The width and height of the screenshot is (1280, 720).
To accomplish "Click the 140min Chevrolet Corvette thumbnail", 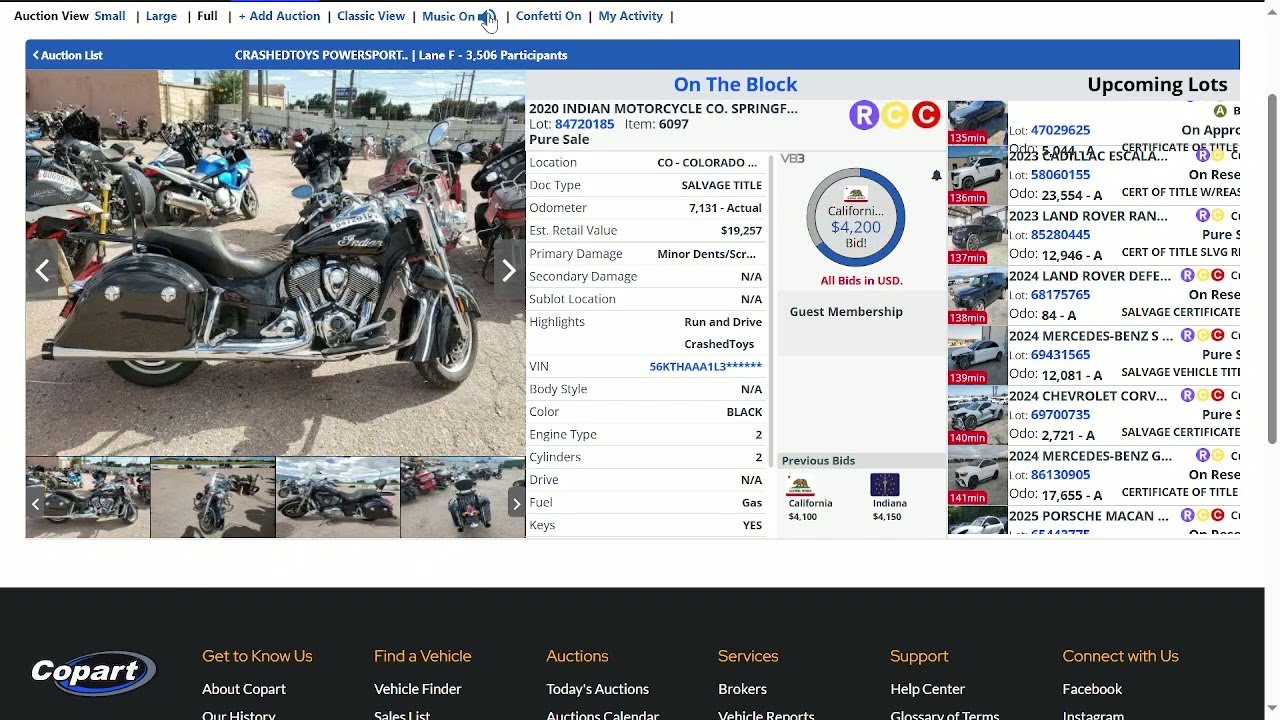I will [977, 415].
